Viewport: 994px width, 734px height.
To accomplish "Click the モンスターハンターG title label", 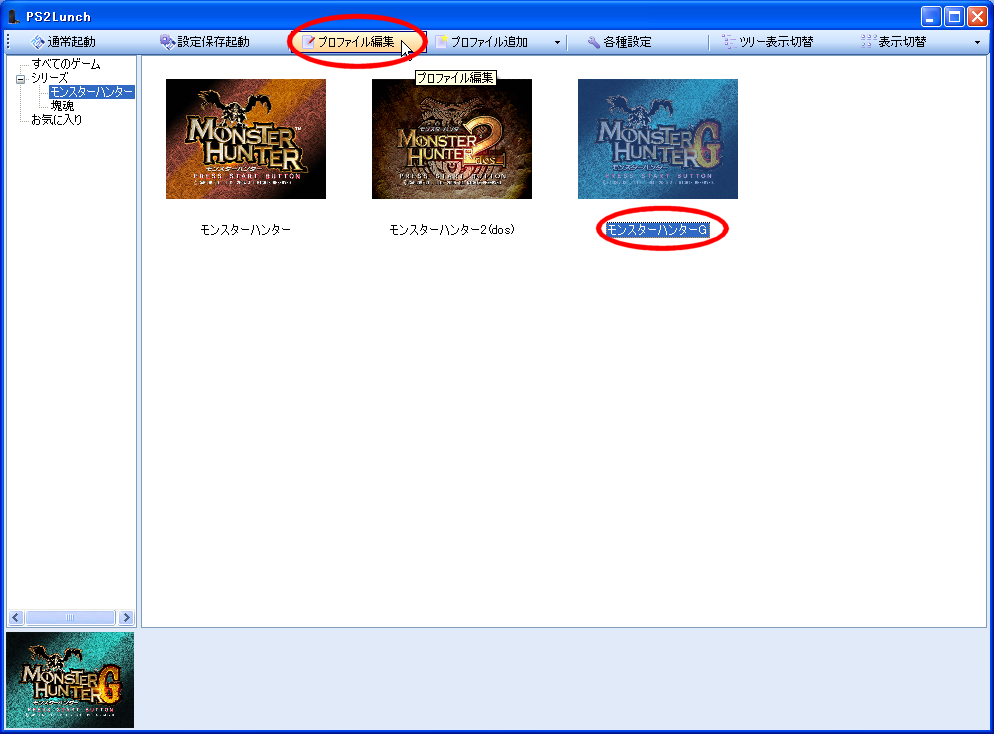I will (657, 229).
